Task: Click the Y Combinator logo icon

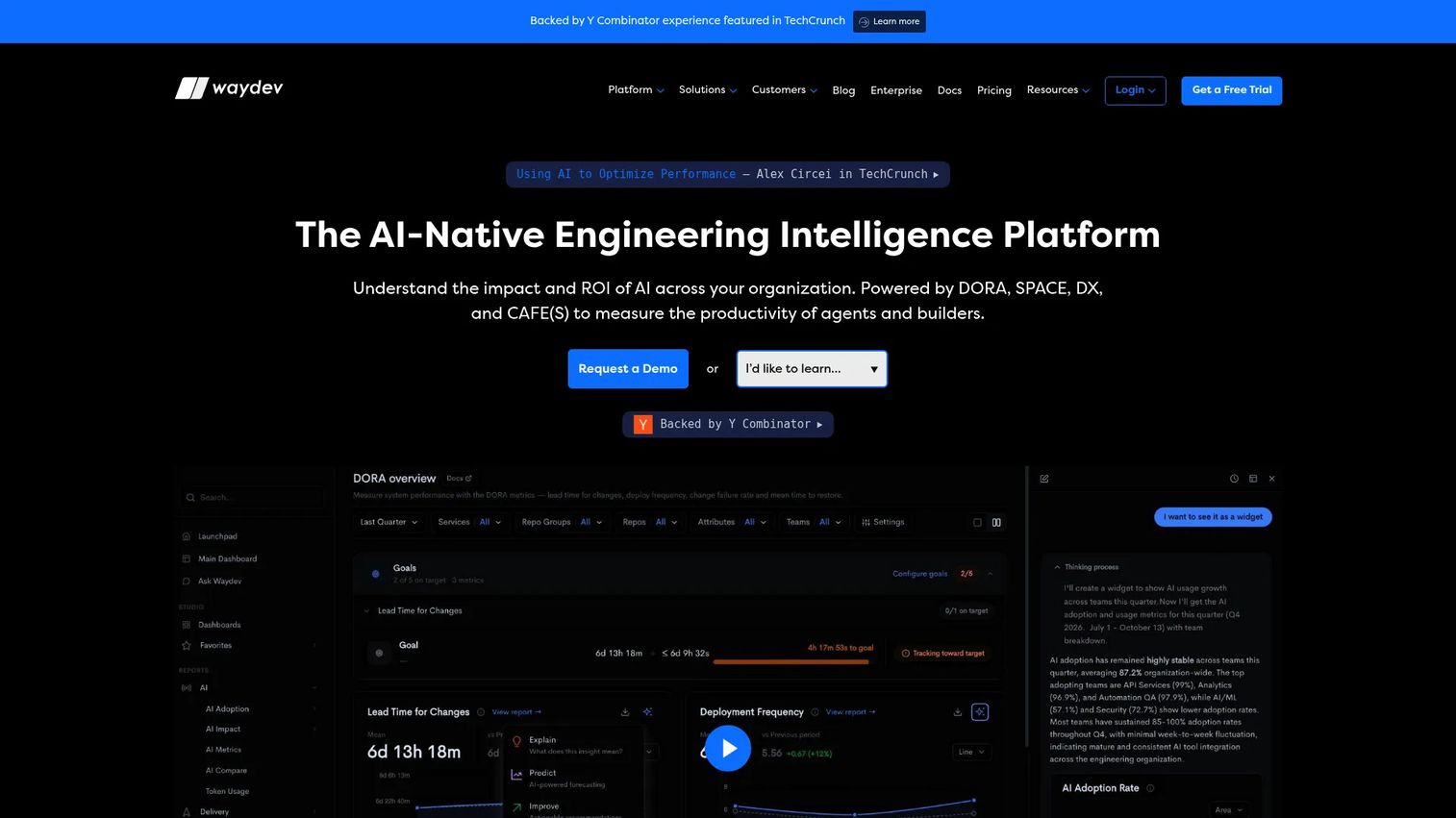Action: pos(643,424)
